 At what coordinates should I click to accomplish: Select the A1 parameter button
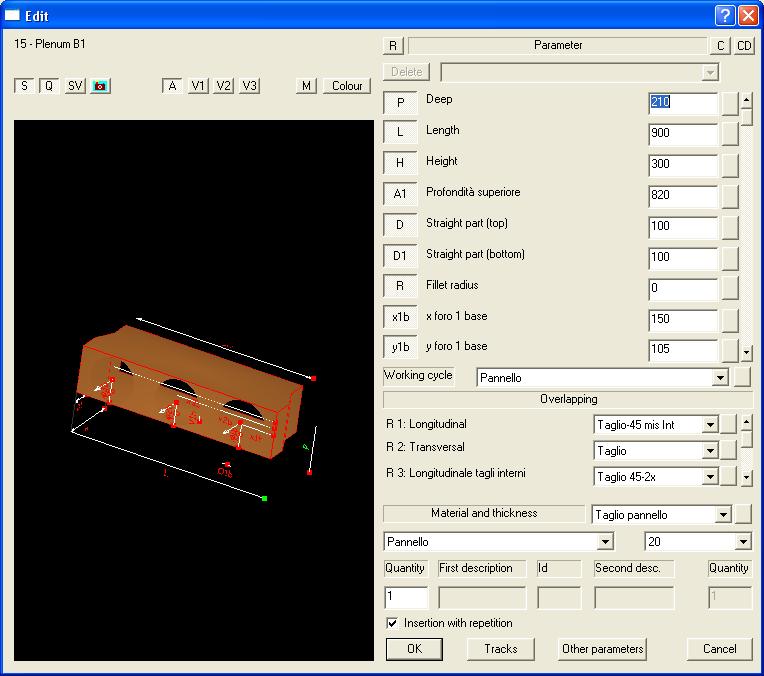(x=400, y=195)
